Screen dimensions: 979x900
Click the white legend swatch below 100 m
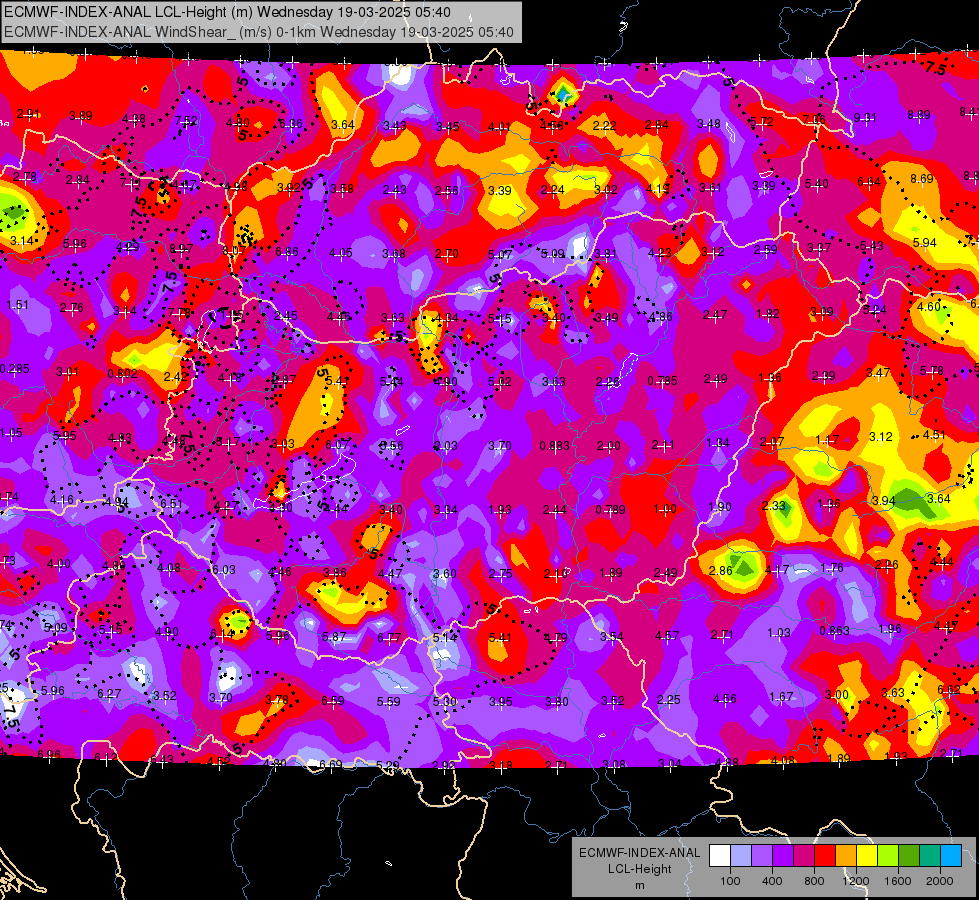coord(720,855)
